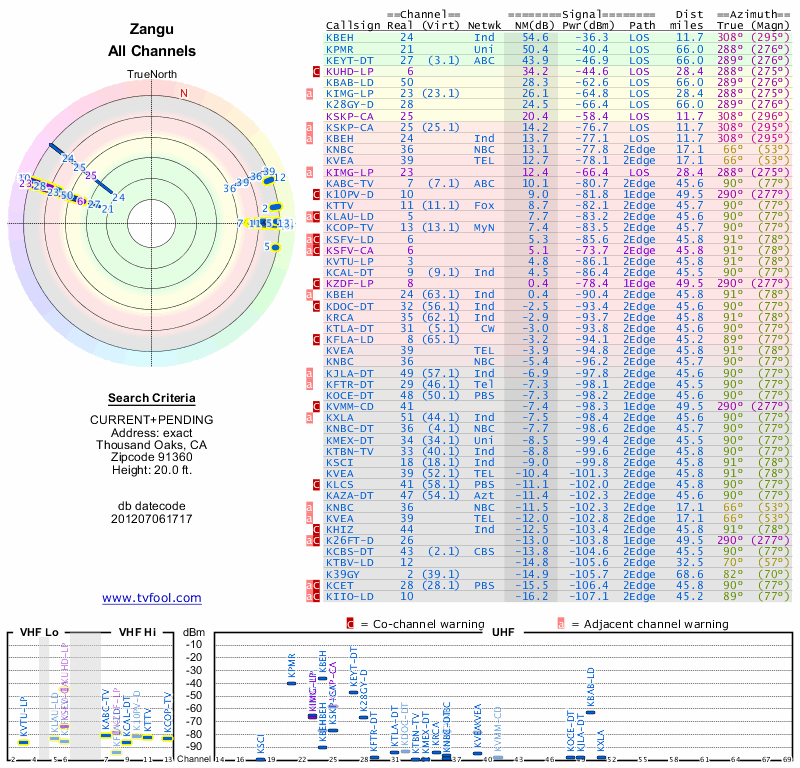This screenshot has height=768, width=800.
Task: Click the KBAB-LD marker in UHF chart
Action: coord(590,712)
